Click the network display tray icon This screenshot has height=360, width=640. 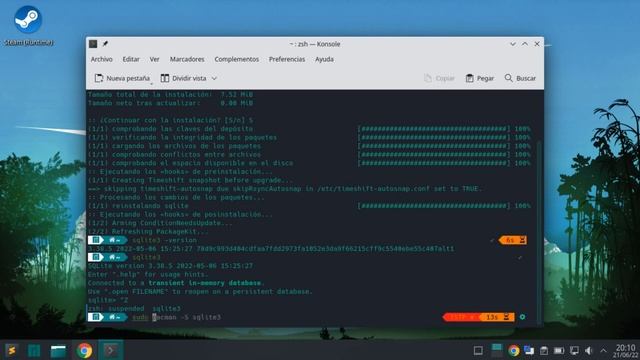click(574, 350)
